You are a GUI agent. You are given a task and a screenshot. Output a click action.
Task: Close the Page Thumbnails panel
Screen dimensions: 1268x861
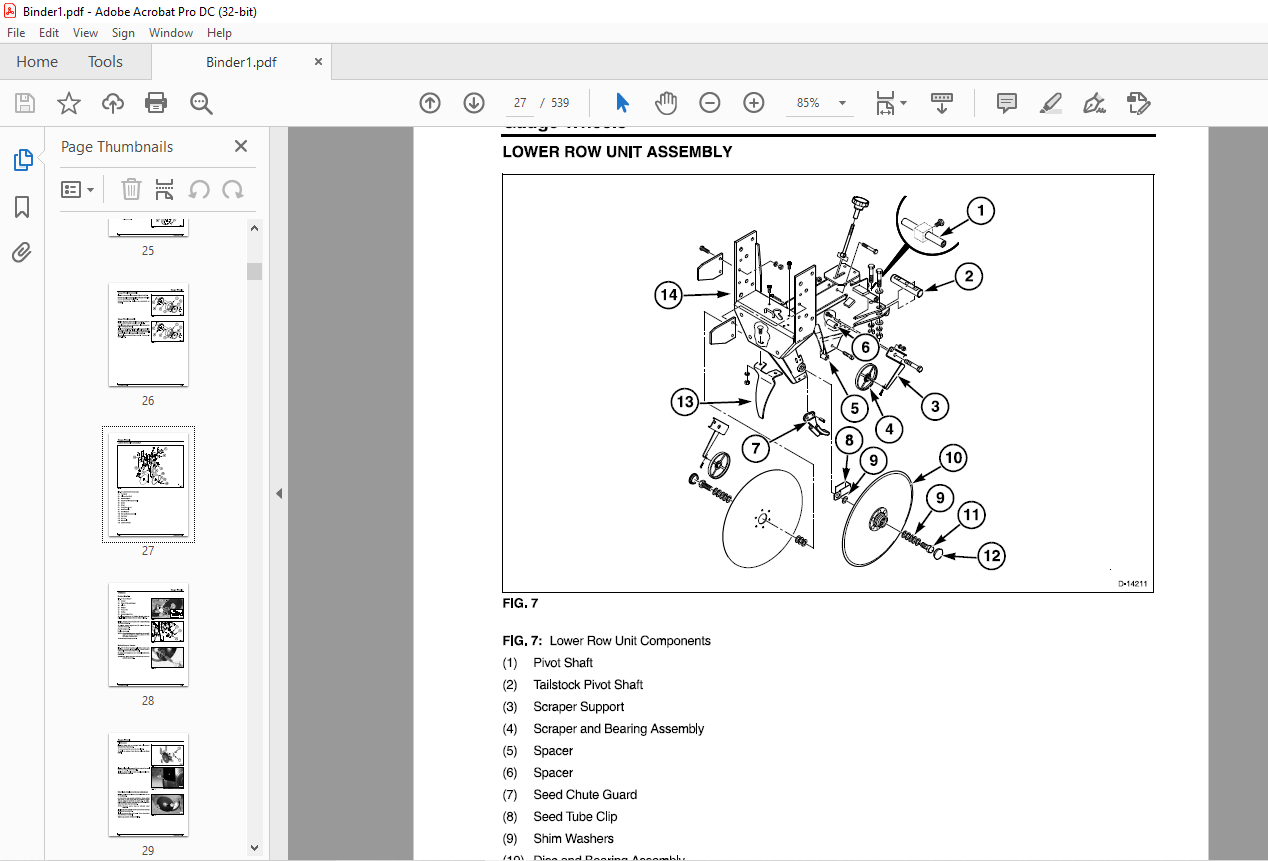tap(241, 146)
